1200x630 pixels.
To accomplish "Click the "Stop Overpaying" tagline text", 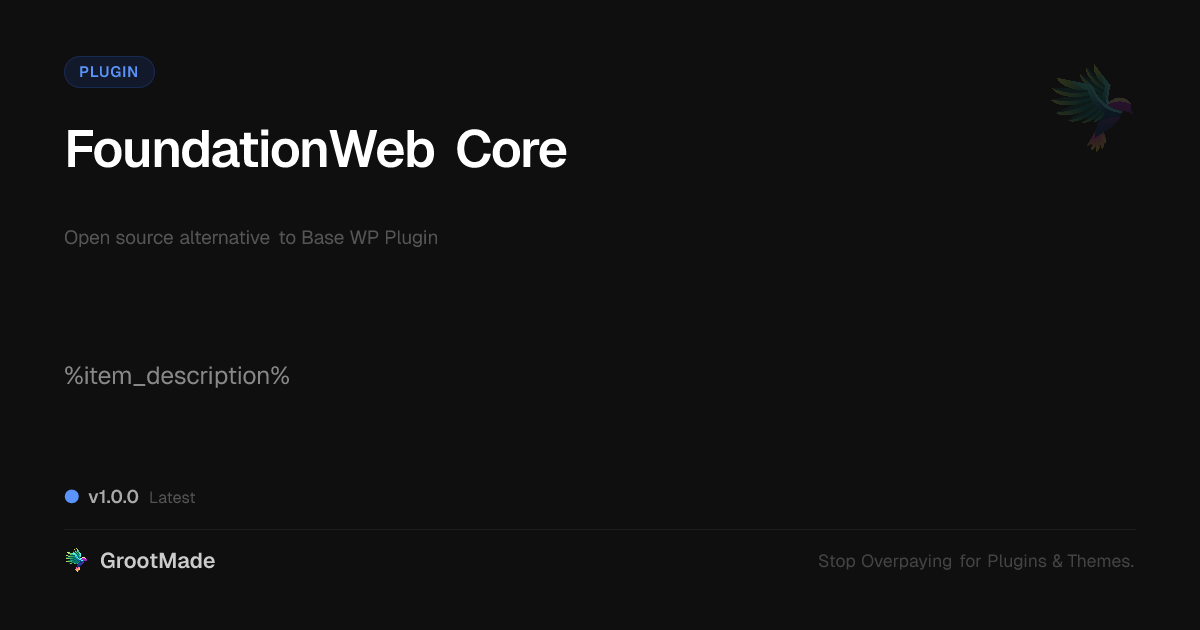I will pyautogui.click(x=885, y=562).
